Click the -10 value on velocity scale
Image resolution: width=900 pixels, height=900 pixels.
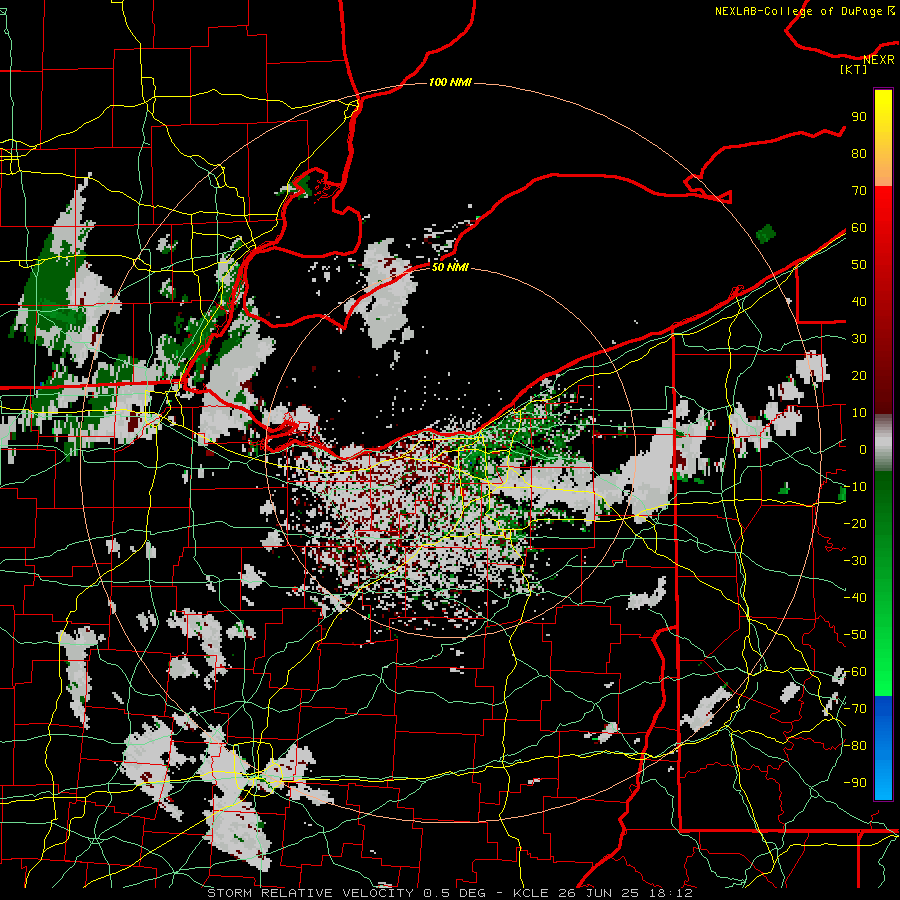click(x=855, y=487)
